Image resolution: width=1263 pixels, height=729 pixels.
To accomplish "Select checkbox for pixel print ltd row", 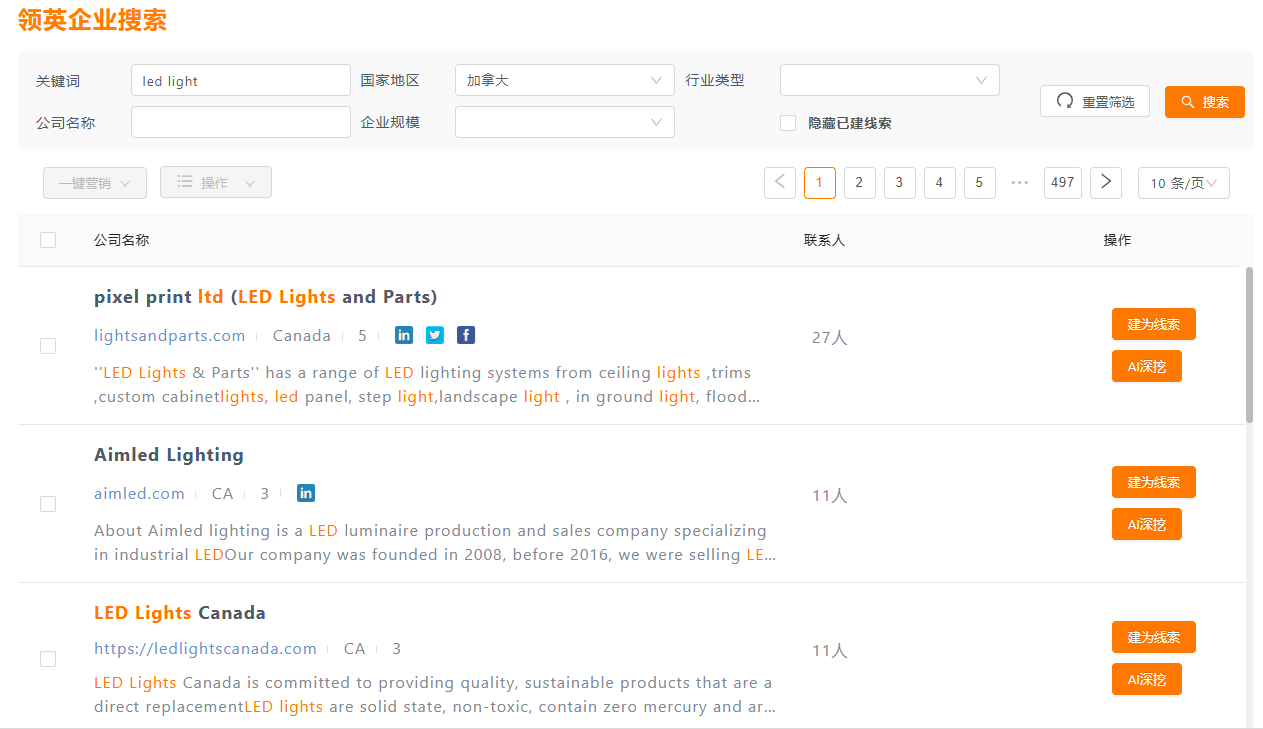I will click(48, 346).
